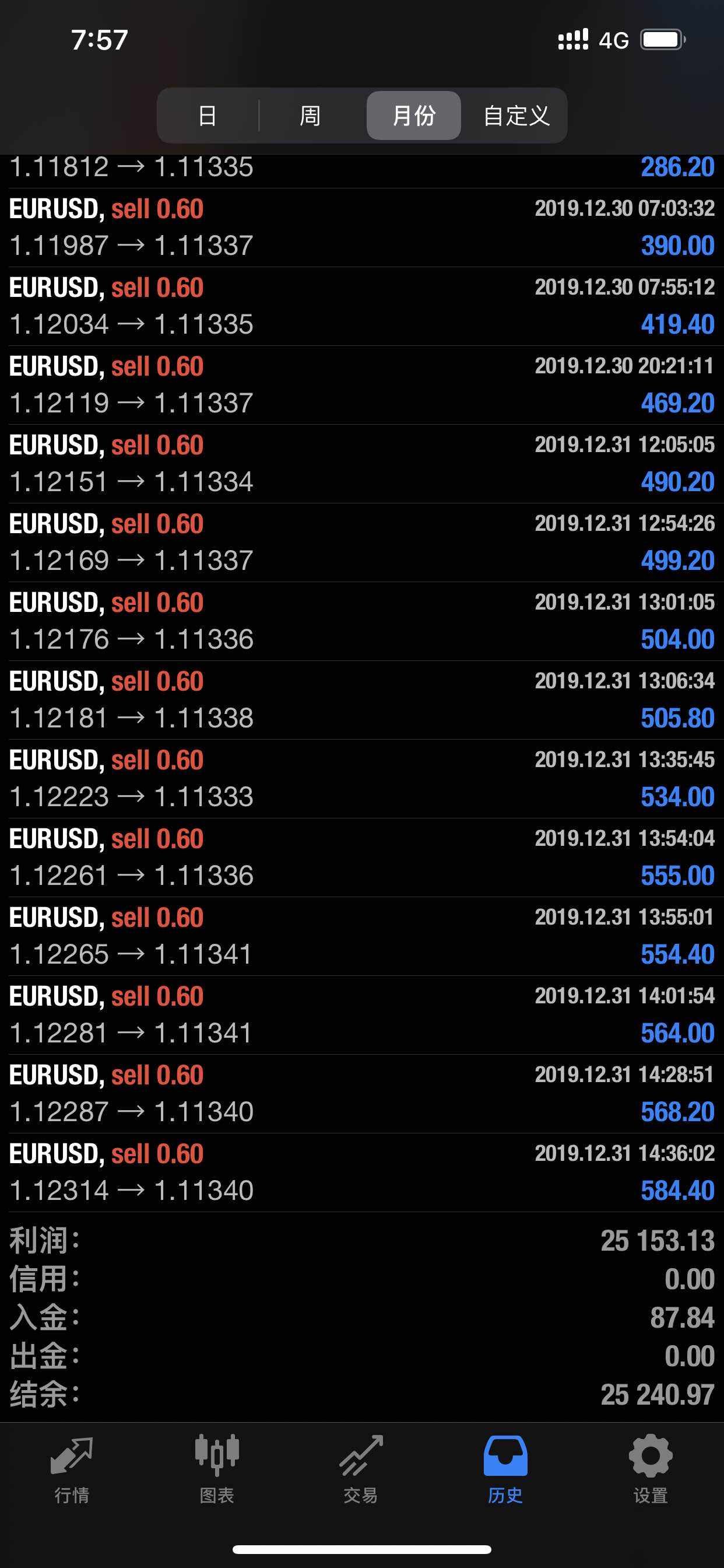Select the trade dated 2019.12.31 12:05:05

click(x=361, y=464)
